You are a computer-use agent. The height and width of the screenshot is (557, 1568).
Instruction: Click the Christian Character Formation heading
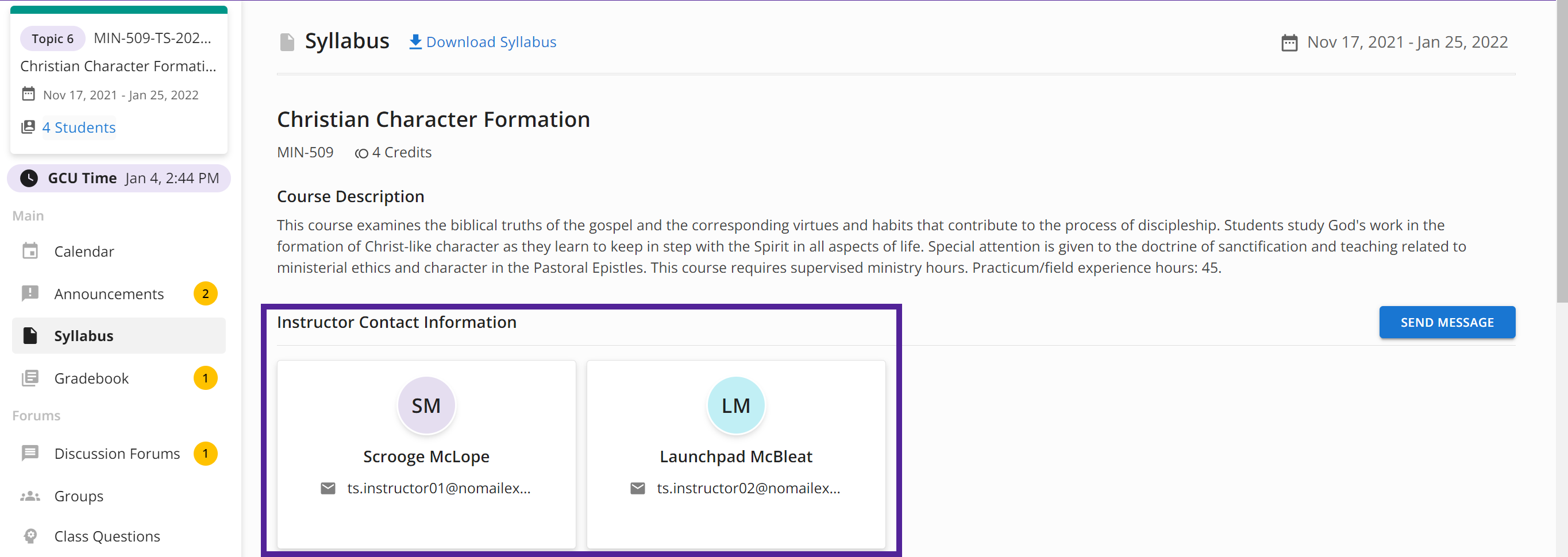pyautogui.click(x=433, y=120)
